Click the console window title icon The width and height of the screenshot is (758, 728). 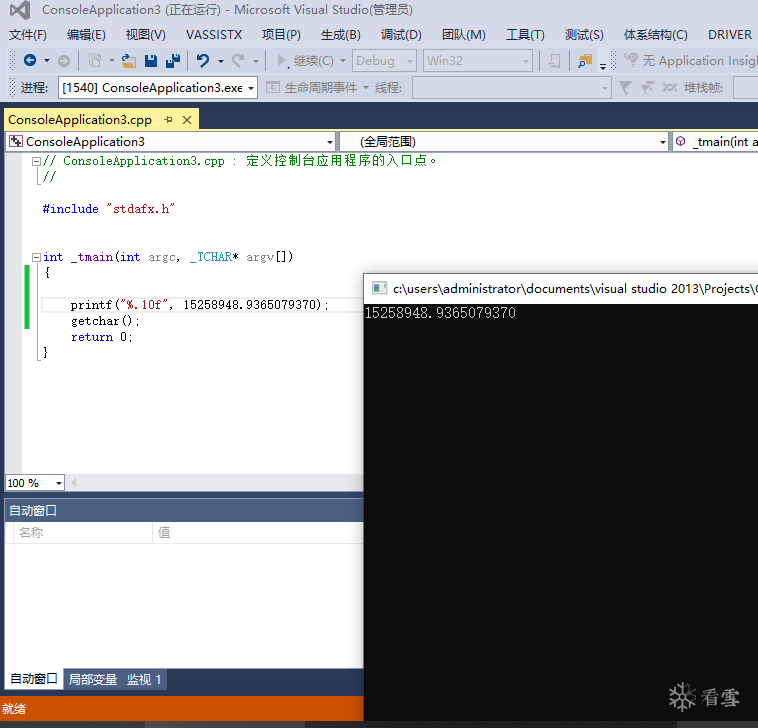click(379, 289)
